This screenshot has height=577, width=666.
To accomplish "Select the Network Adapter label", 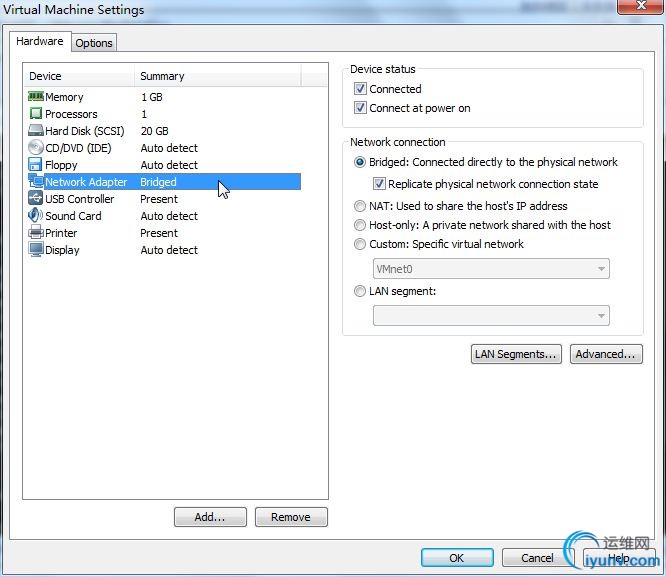I will tap(86, 182).
